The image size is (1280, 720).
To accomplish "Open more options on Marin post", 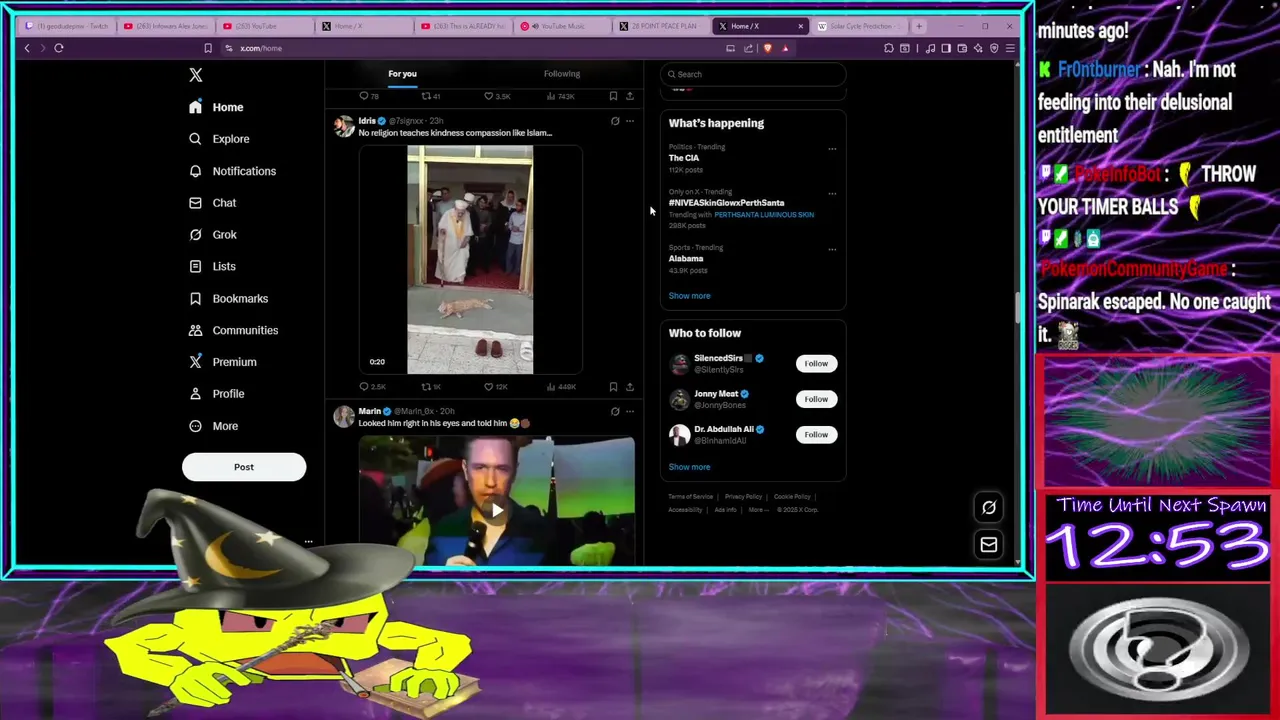I will [629, 411].
